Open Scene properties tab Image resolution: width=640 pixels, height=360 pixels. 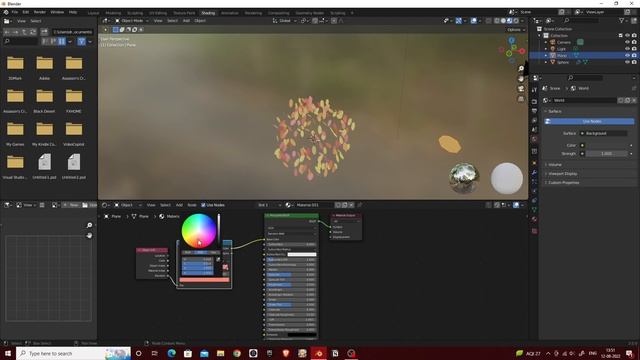click(534, 130)
